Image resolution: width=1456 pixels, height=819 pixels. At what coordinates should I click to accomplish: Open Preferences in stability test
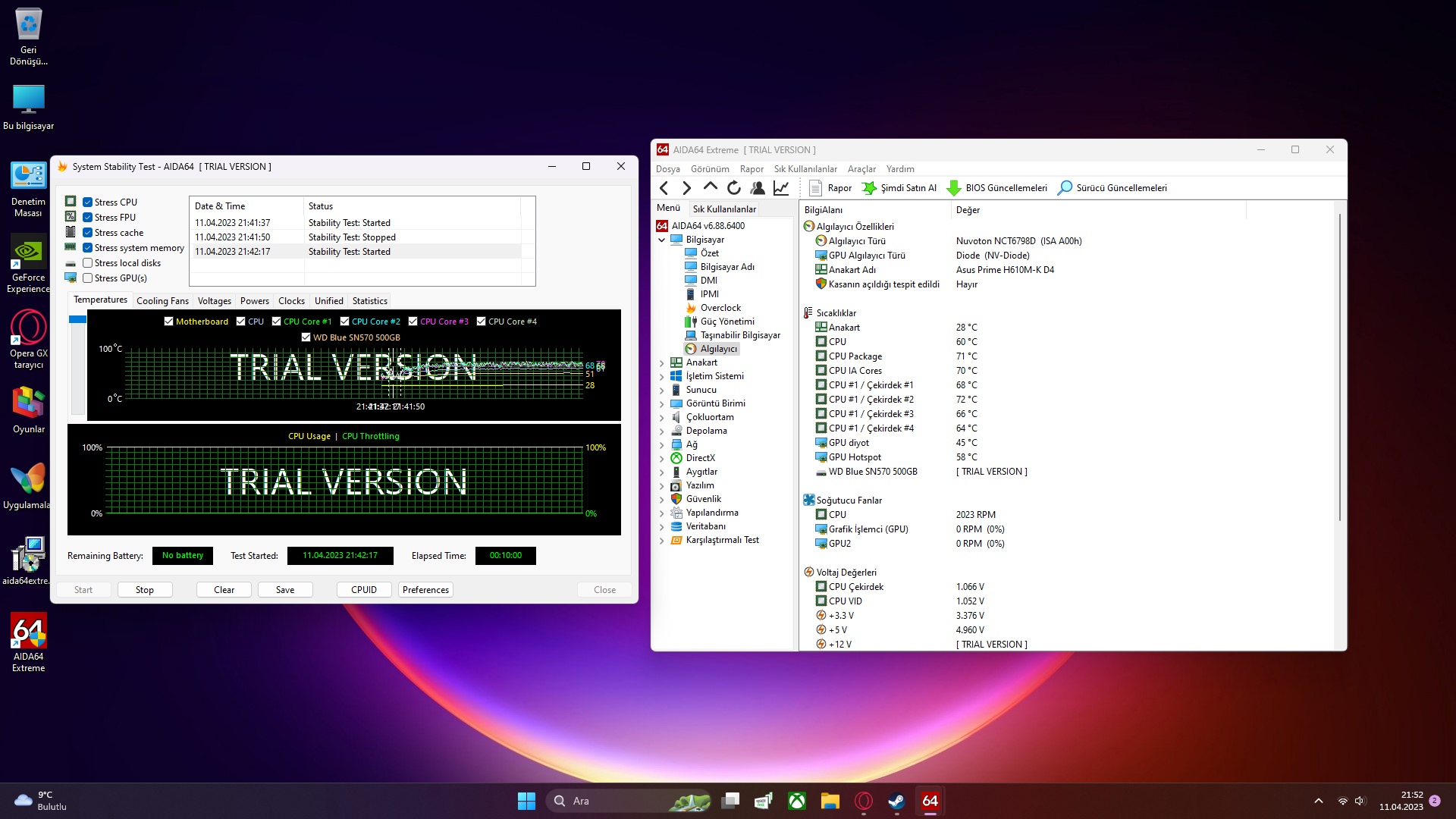coord(425,590)
